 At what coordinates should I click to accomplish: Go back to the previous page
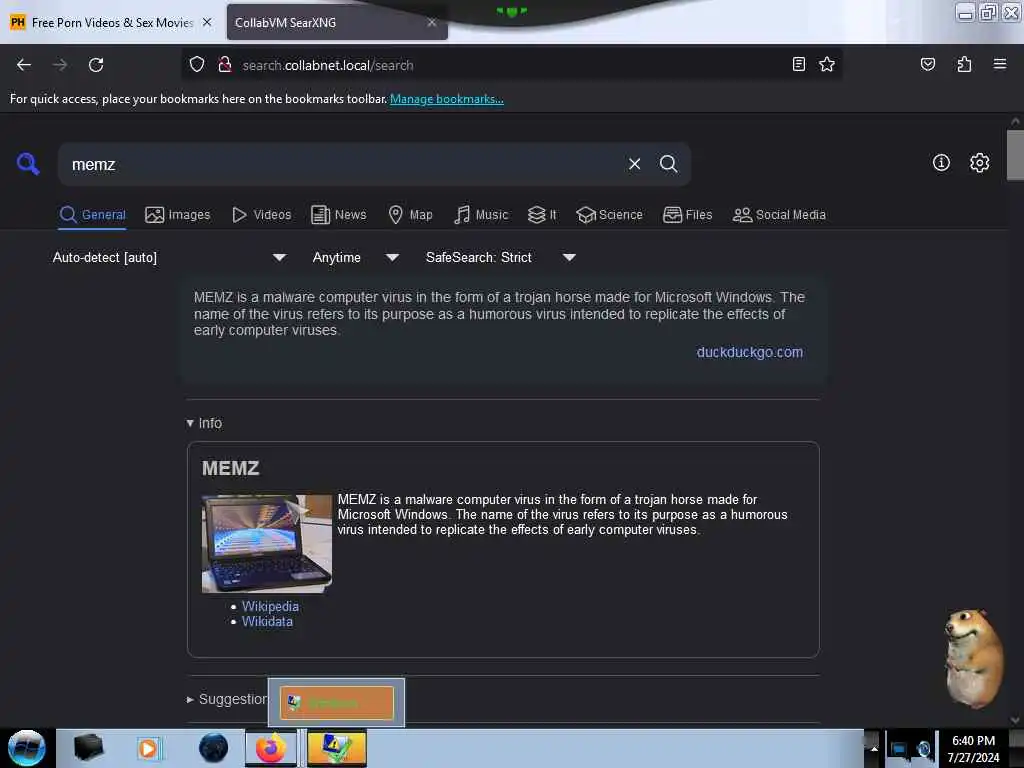pos(24,65)
